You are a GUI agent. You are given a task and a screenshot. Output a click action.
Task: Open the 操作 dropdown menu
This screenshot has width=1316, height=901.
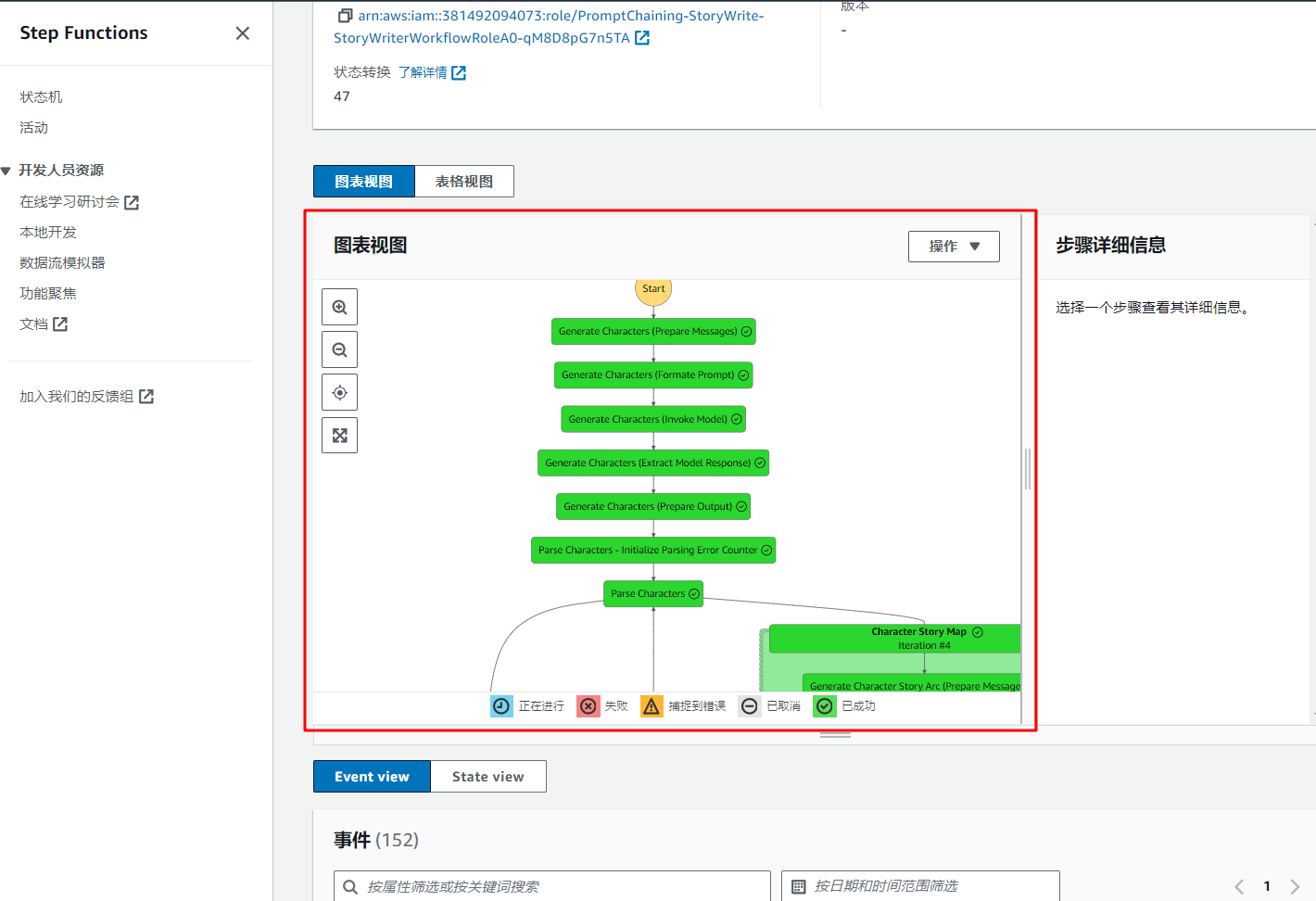pyautogui.click(x=954, y=247)
